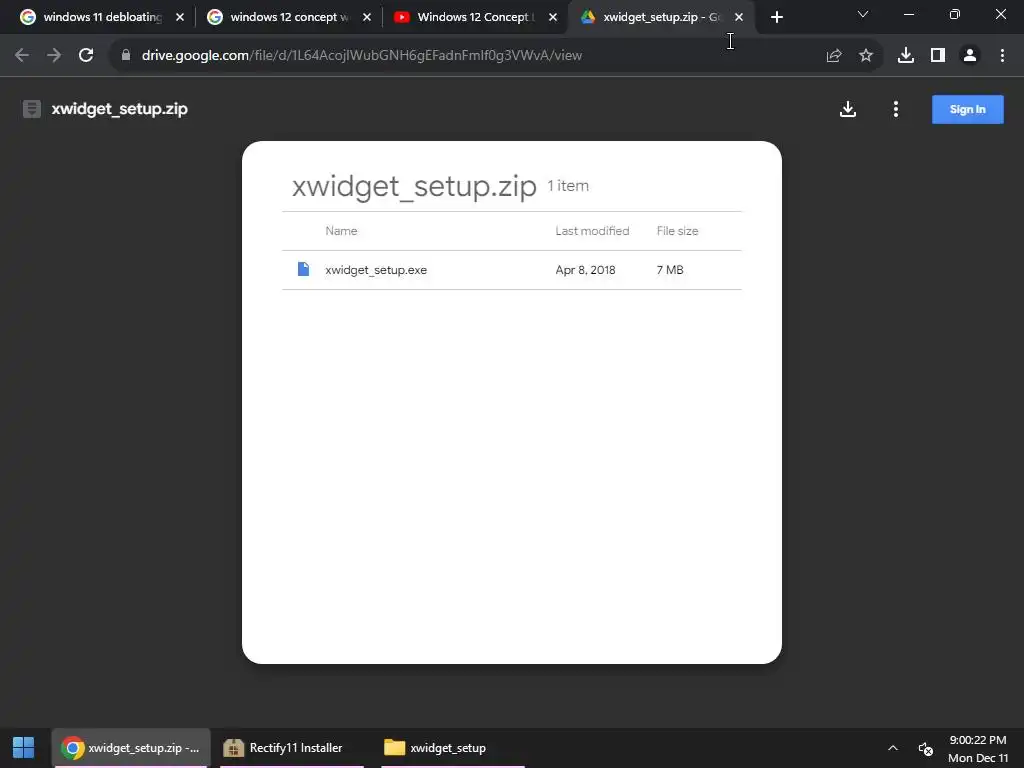Screen dimensions: 1024x768
Task: Download xwidget_setup.zip from the Drive header
Action: [x=848, y=109]
